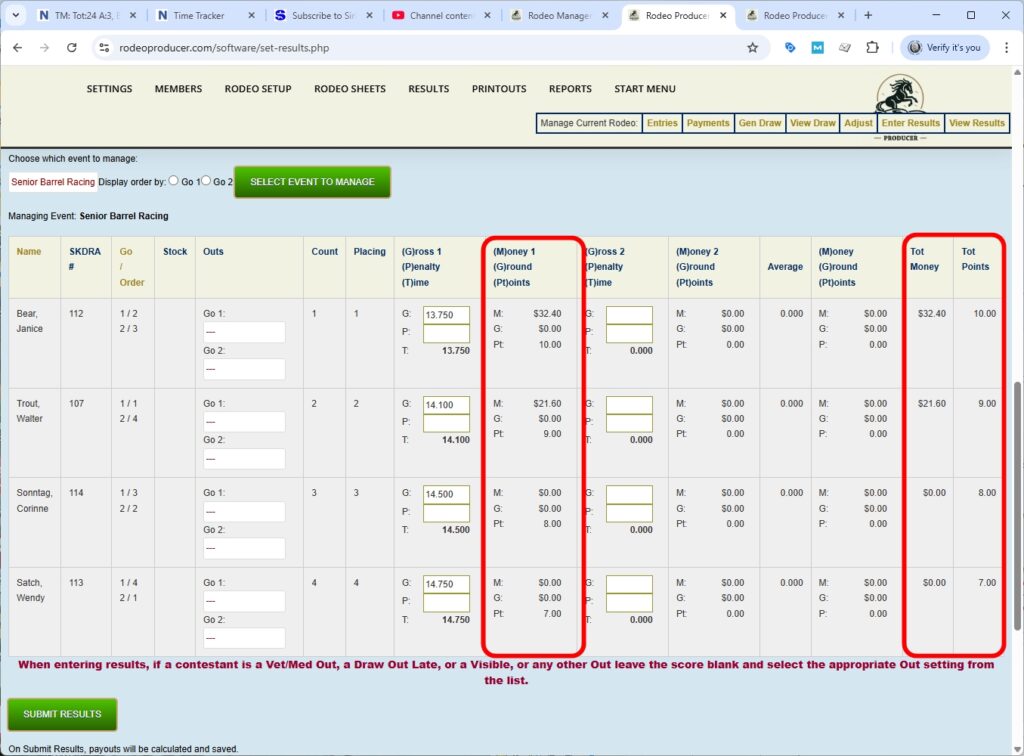Screen dimensions: 1024x756
Task: Bookmark this page with the star icon
Action: pos(752,47)
